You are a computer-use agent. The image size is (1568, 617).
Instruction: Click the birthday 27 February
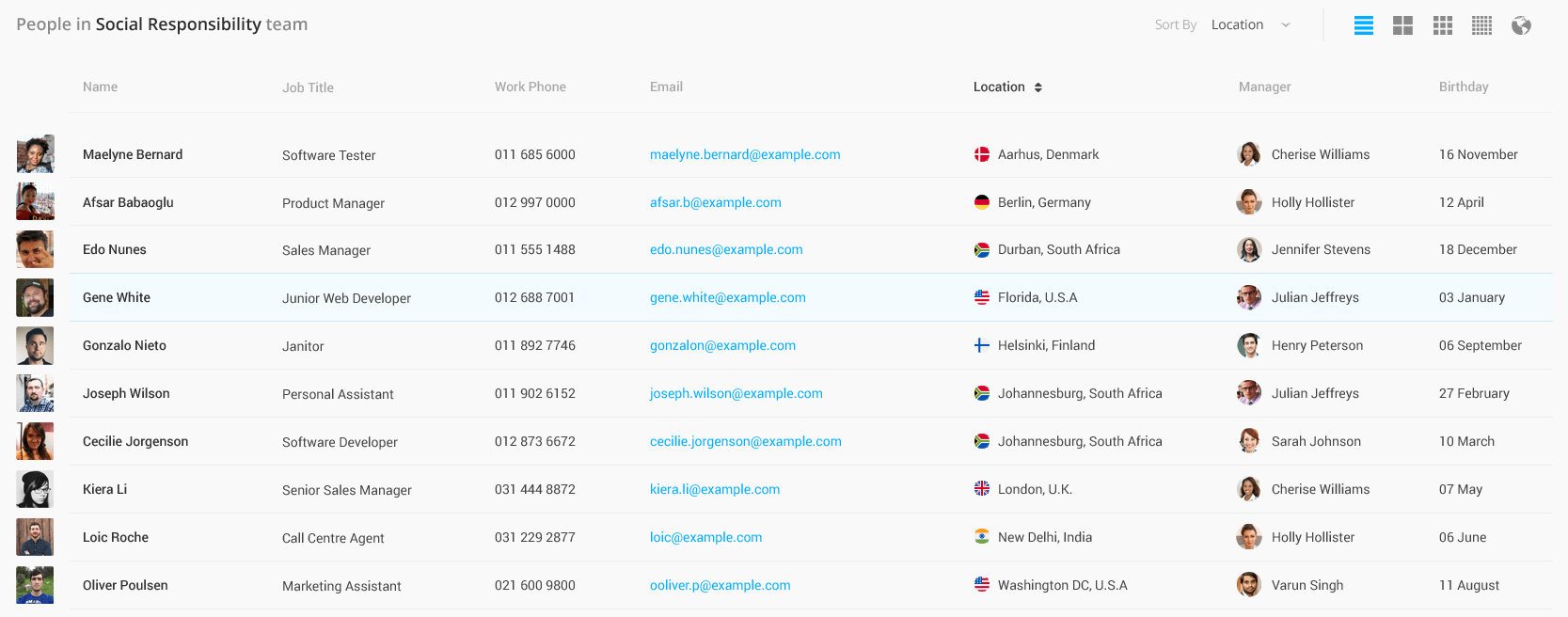(1474, 393)
